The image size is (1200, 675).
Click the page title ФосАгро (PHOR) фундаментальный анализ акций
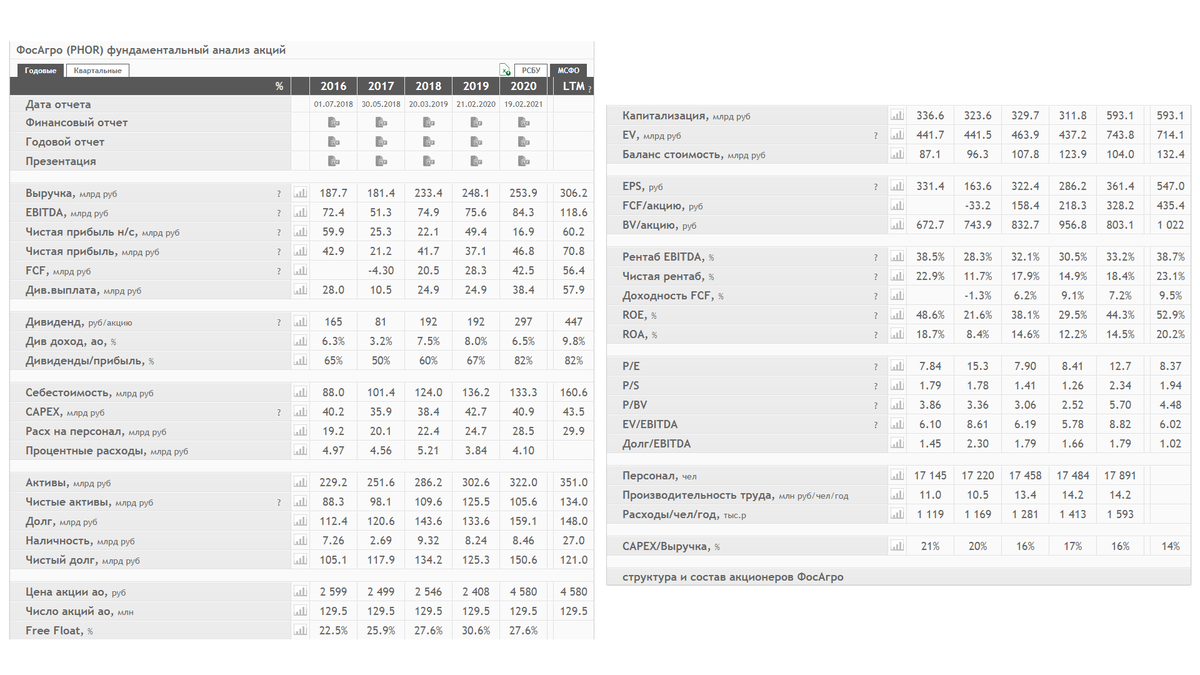(152, 49)
